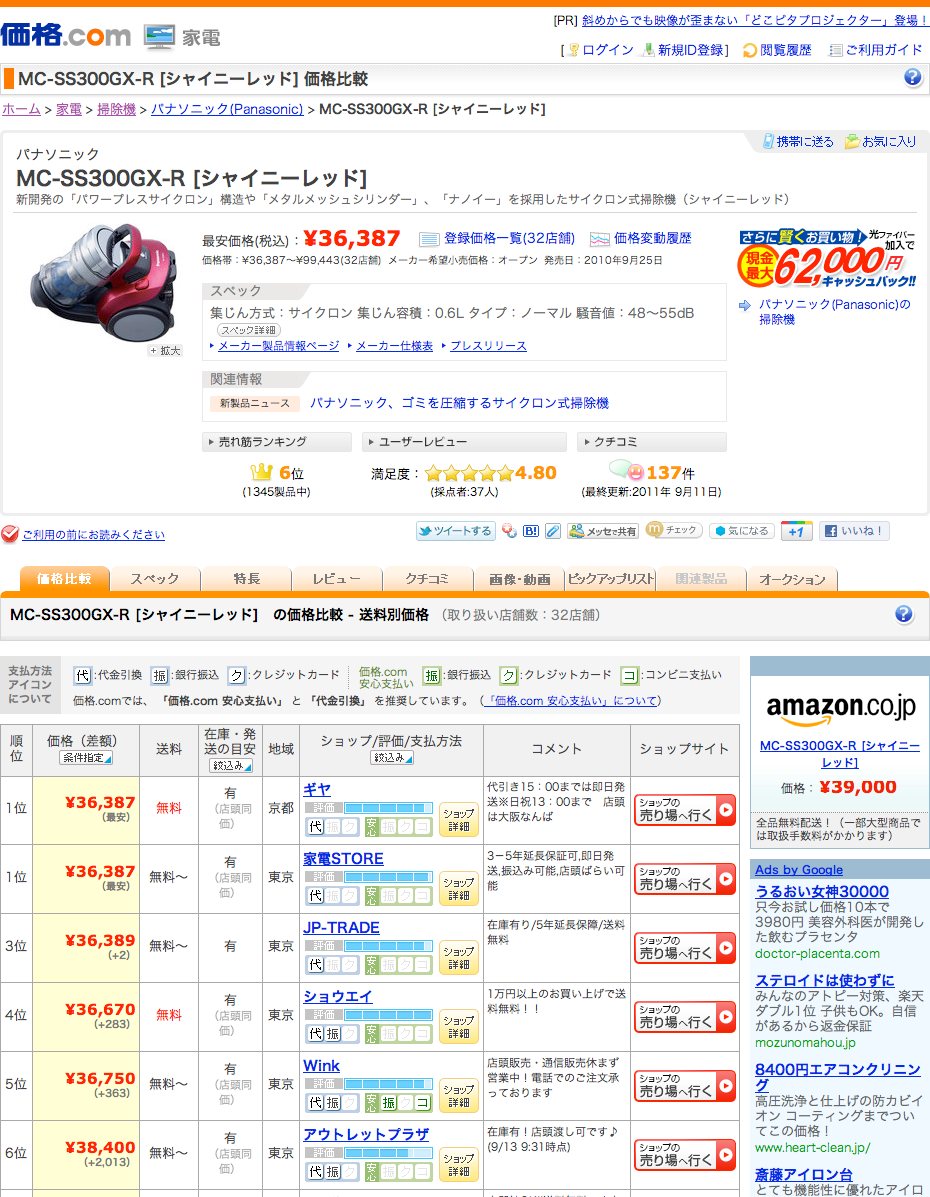The height and width of the screenshot is (1197, 930).
Task: Open ショップ詳細 for ギヤ
Action: (x=458, y=821)
